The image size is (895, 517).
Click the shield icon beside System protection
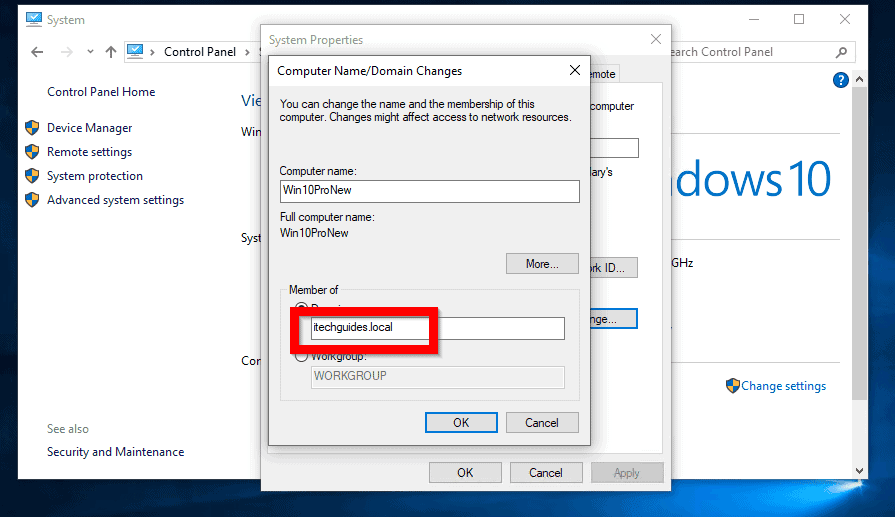pos(33,175)
